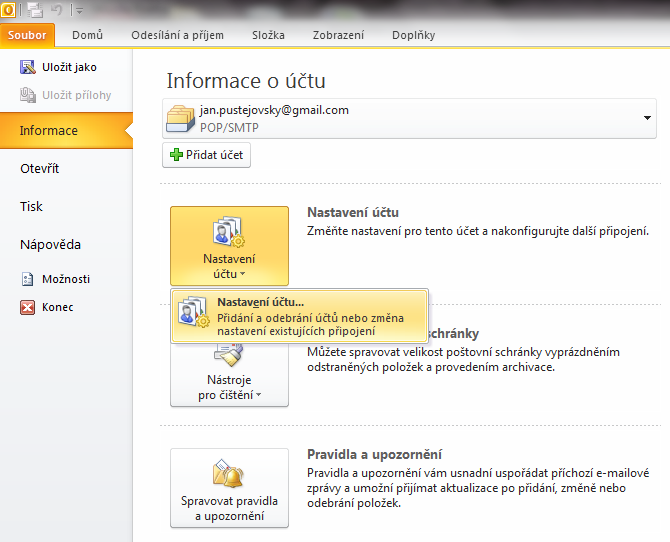Choose Nastavení účtu... from the dropdown menu
The image size is (670, 542).
pos(300,316)
